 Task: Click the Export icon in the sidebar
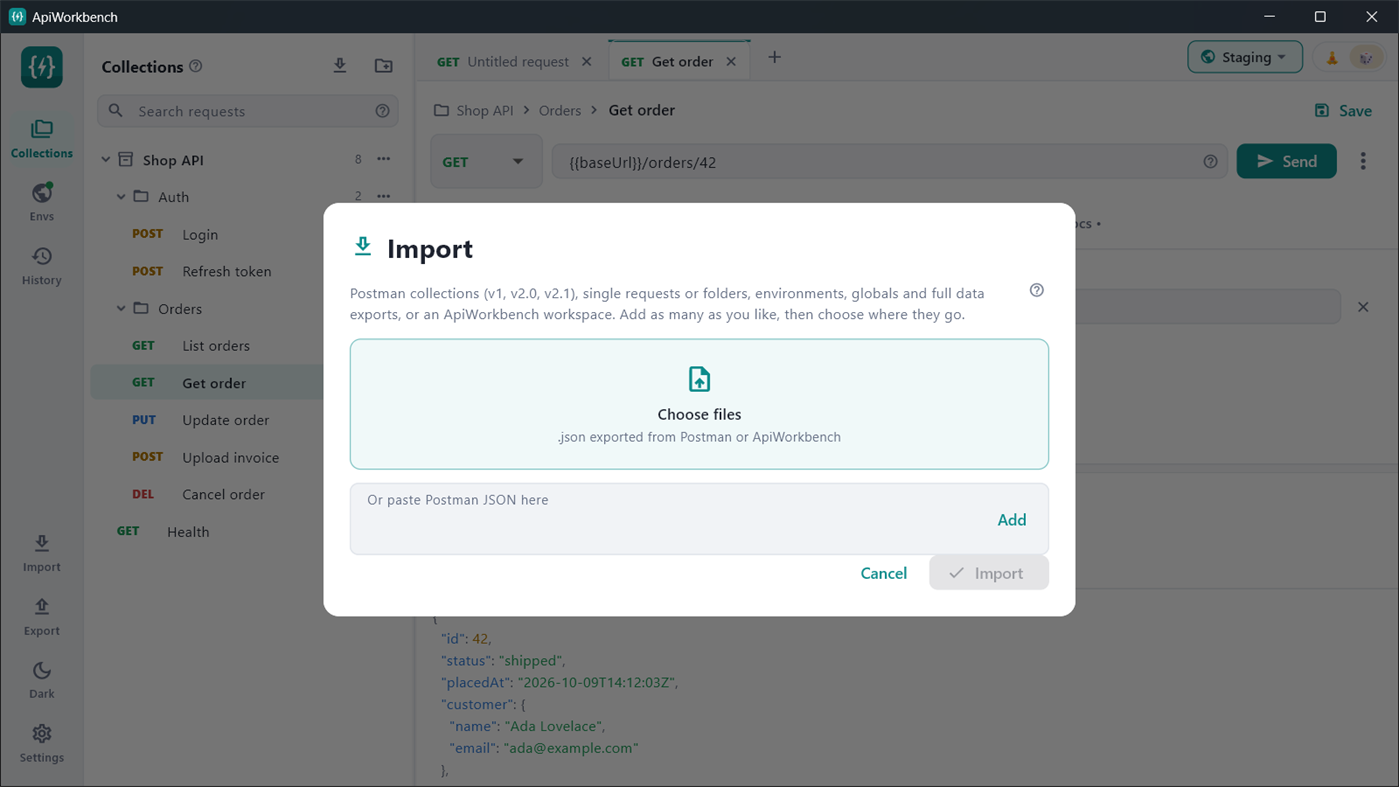click(x=41, y=617)
